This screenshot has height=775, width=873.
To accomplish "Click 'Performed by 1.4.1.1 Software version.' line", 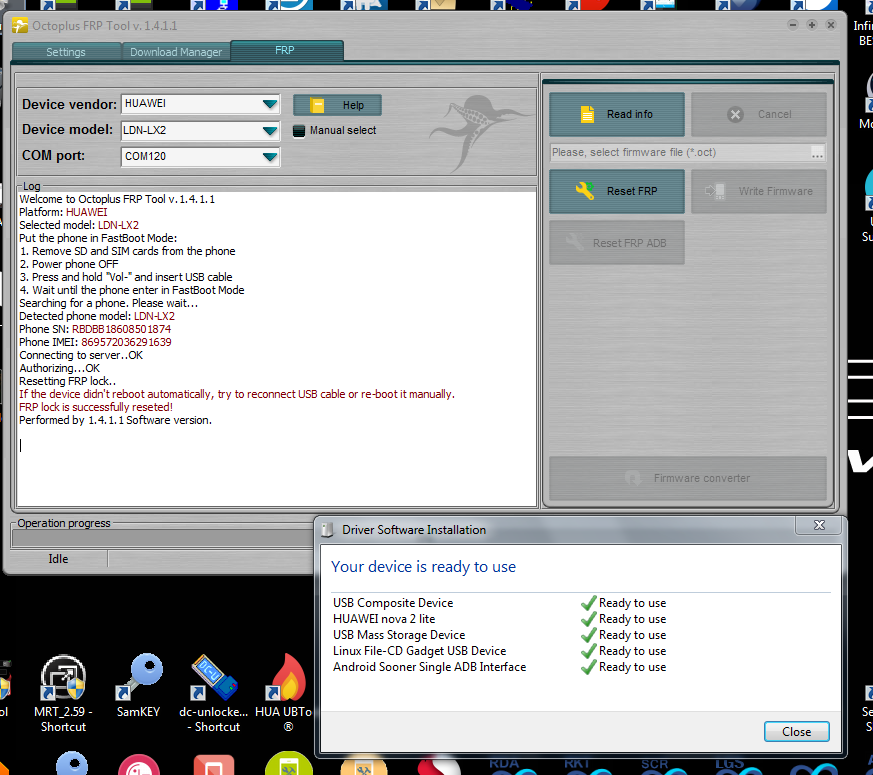I will click(x=115, y=420).
